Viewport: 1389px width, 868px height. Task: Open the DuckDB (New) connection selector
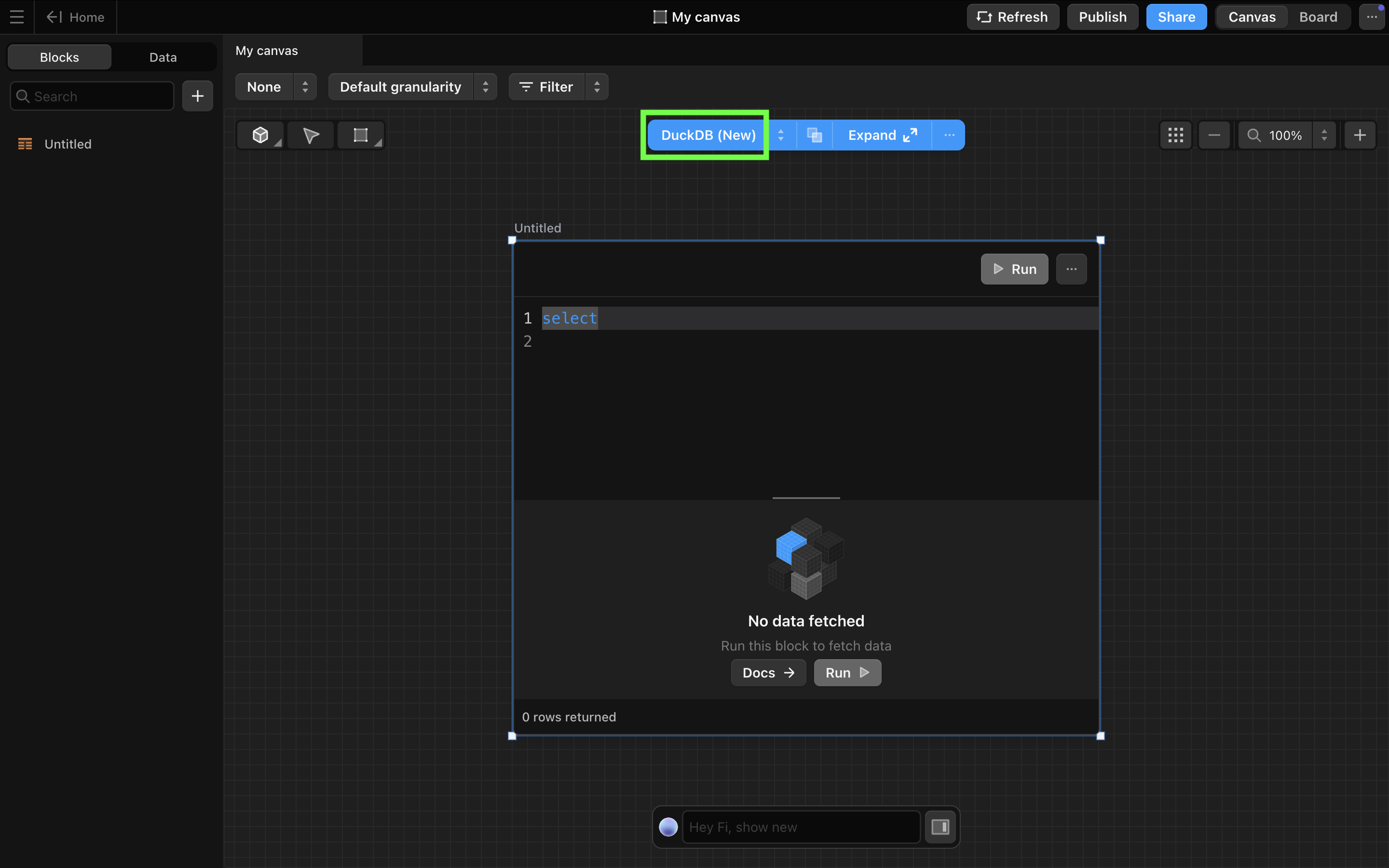(708, 136)
